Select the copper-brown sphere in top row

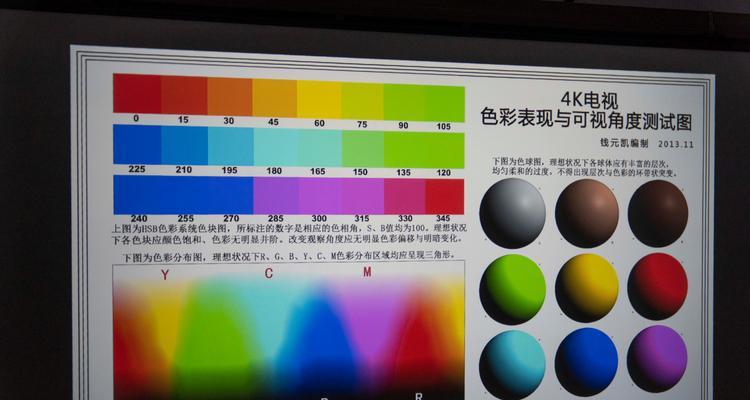point(587,213)
